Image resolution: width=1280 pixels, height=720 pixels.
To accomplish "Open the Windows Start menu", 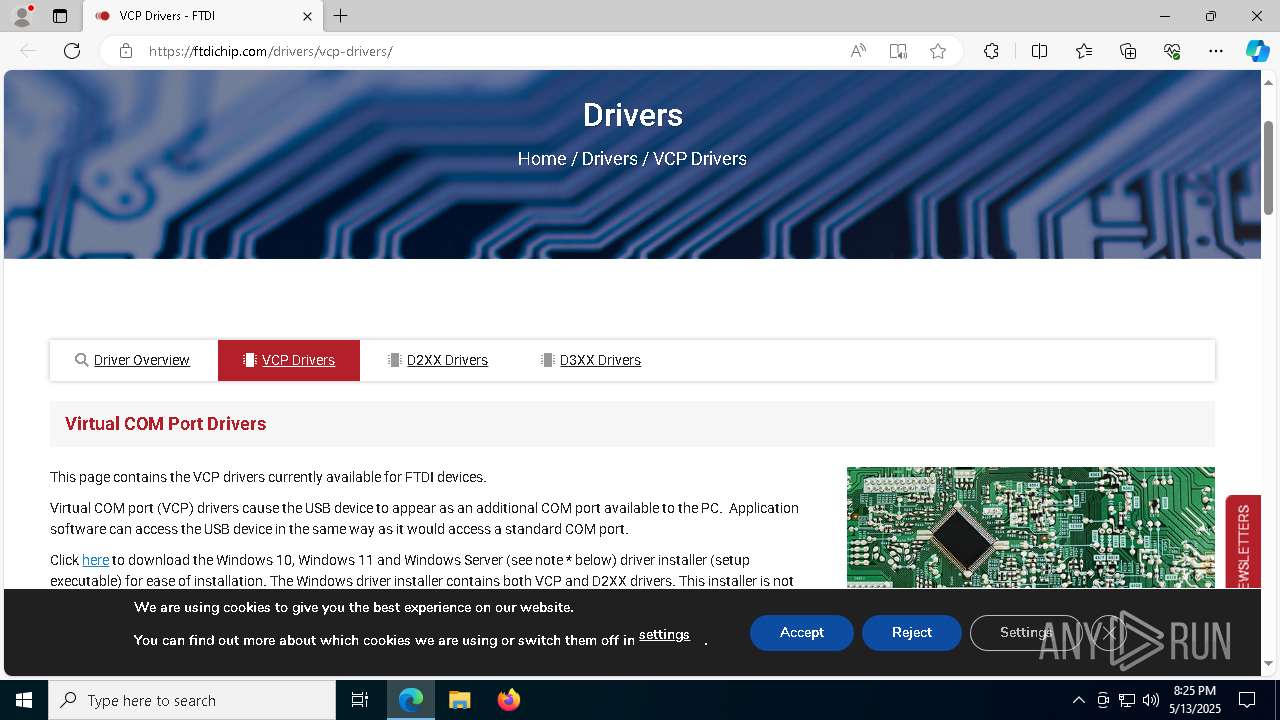I will coord(24,700).
